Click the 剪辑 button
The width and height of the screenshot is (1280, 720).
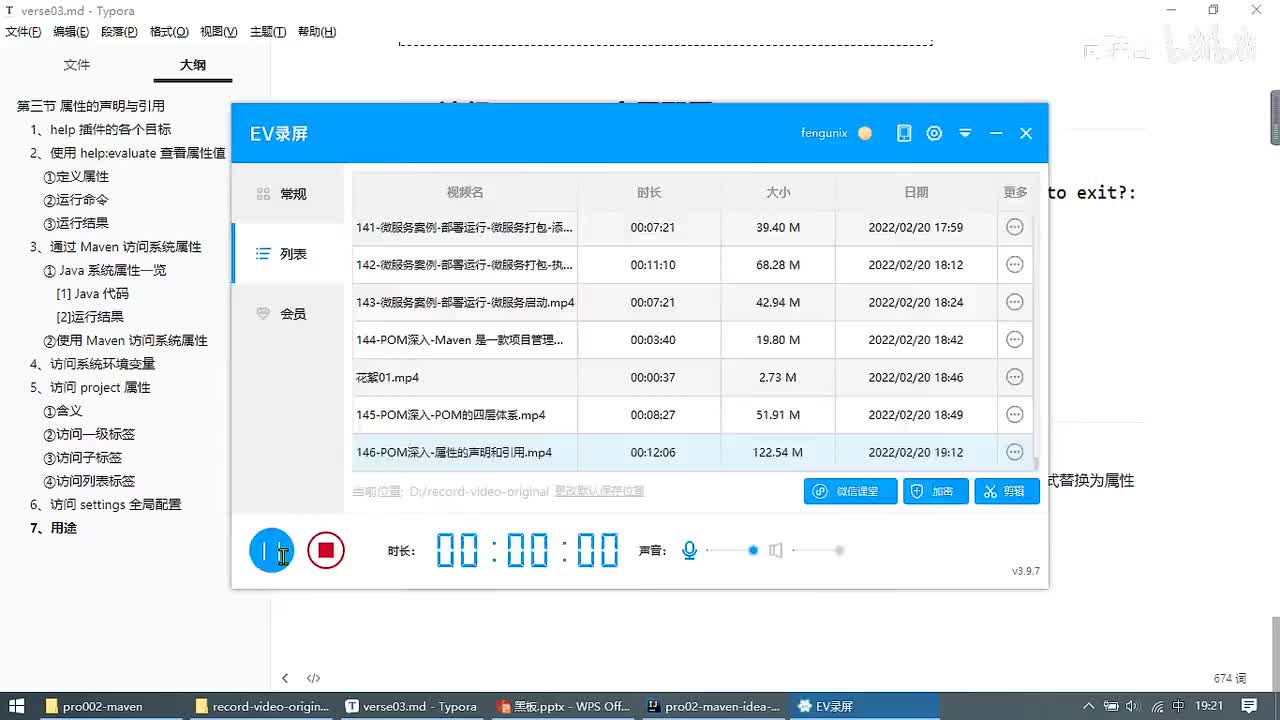coord(1007,491)
